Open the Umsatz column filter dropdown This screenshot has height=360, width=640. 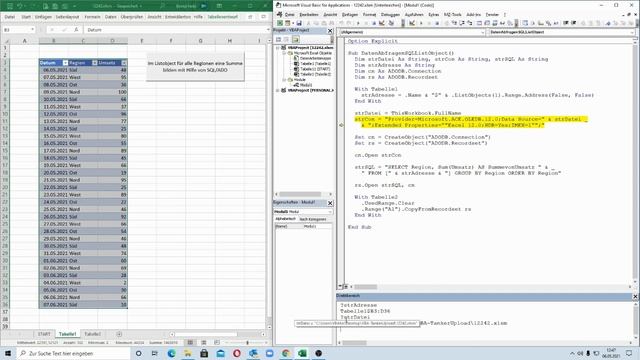pyautogui.click(x=124, y=63)
